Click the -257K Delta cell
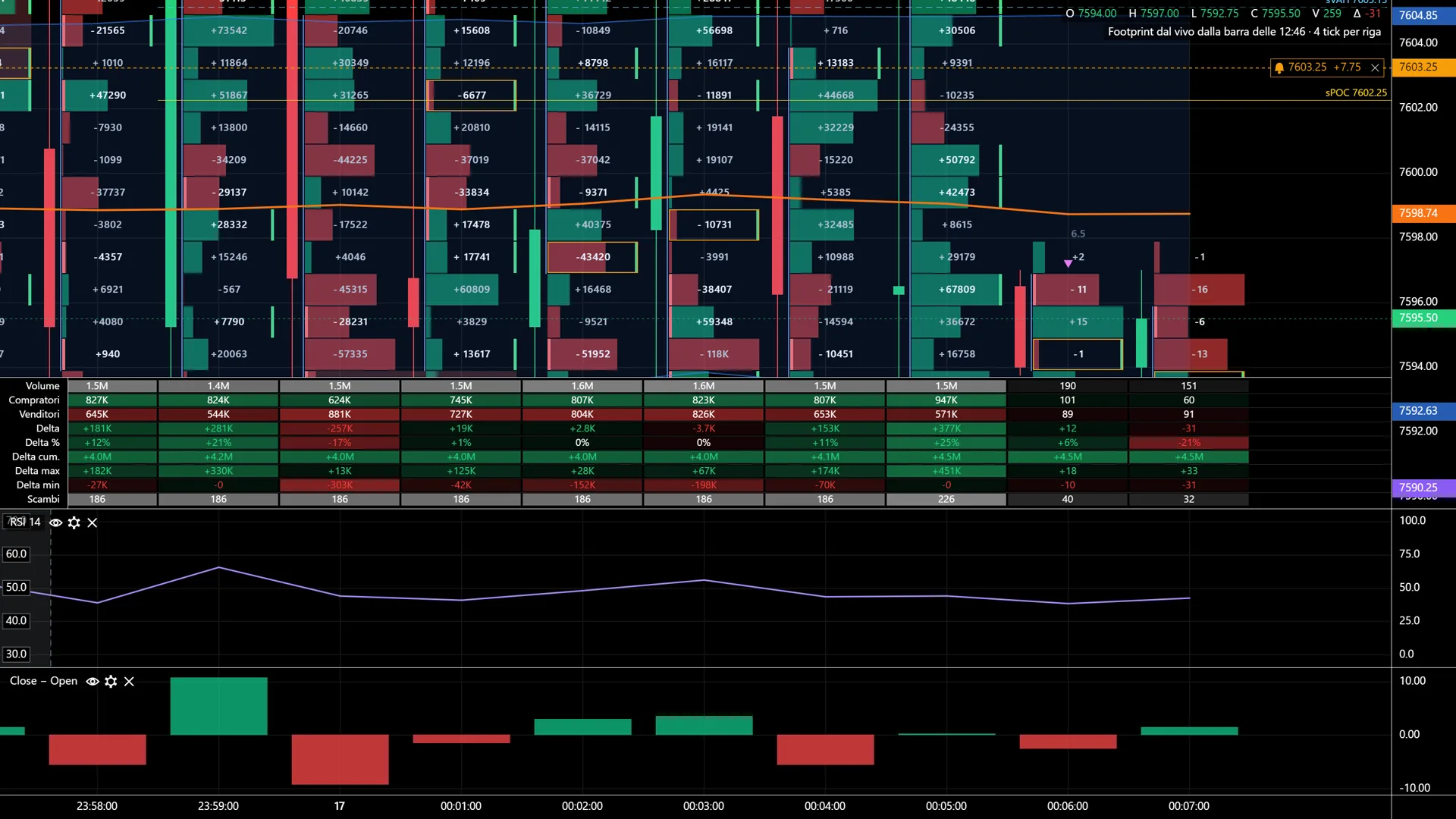This screenshot has height=819, width=1456. (340, 429)
